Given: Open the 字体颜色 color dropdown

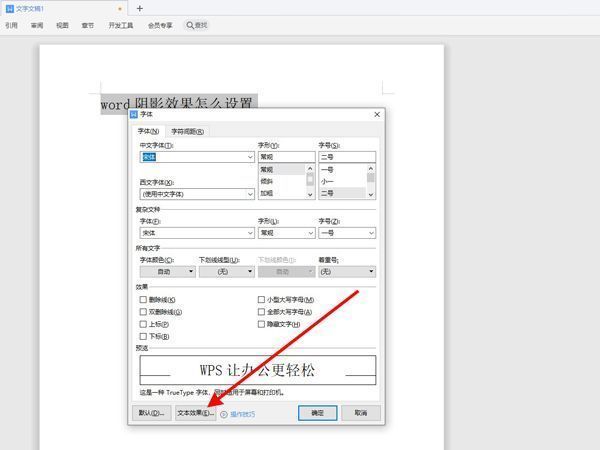Looking at the screenshot, I should pos(168,272).
